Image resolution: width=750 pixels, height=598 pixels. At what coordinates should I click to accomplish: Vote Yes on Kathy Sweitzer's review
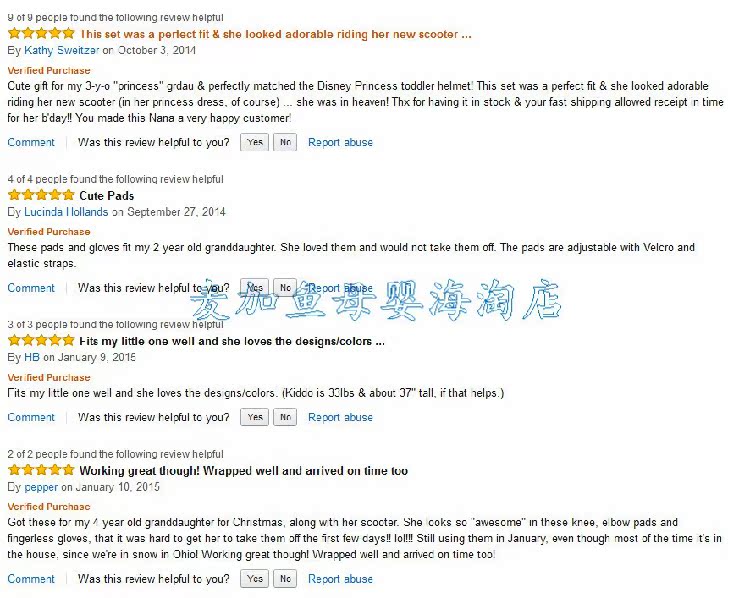click(254, 142)
